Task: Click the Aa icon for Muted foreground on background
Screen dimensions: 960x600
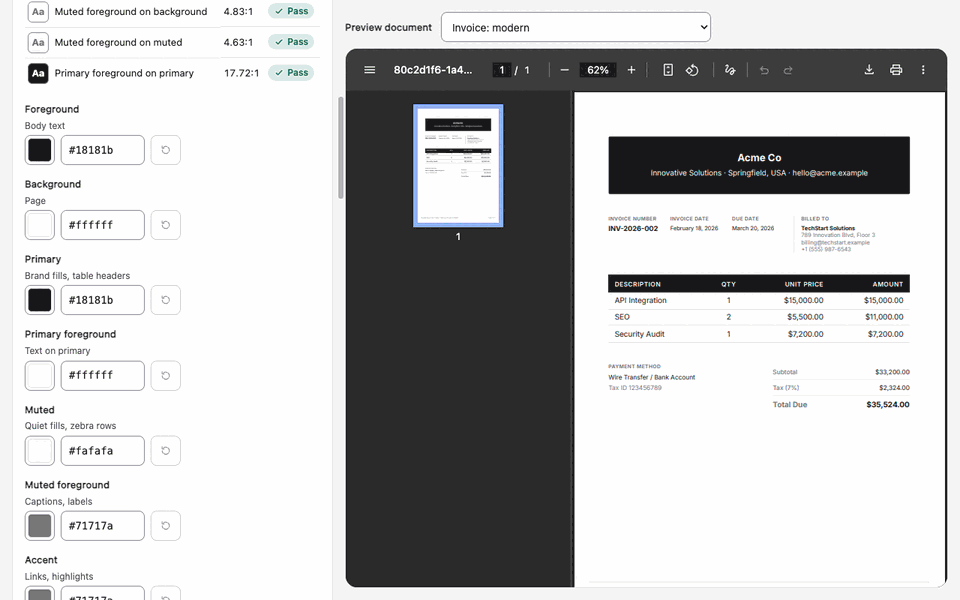Action: (38, 12)
